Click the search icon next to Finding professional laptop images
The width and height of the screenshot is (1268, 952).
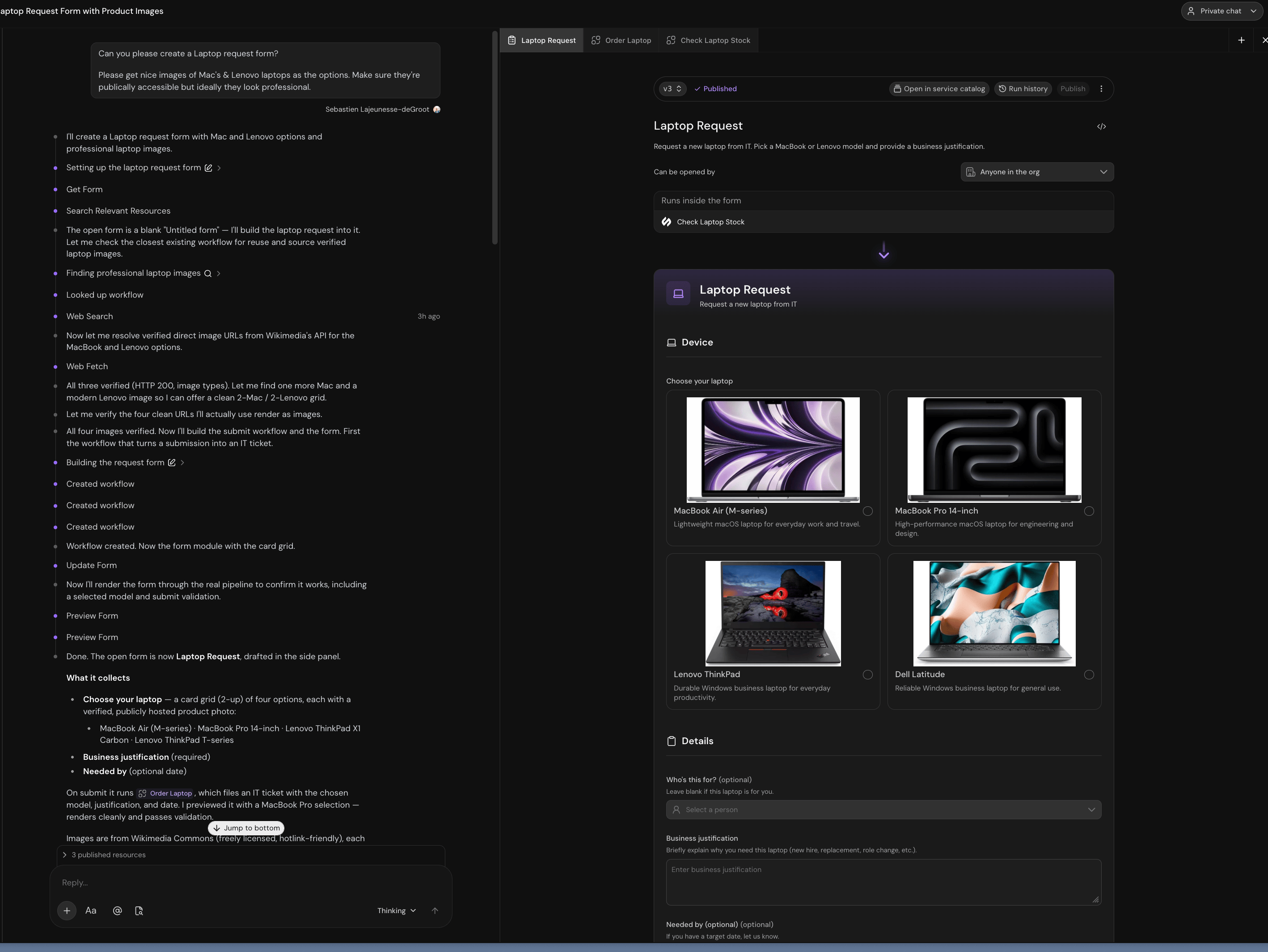[x=207, y=274]
